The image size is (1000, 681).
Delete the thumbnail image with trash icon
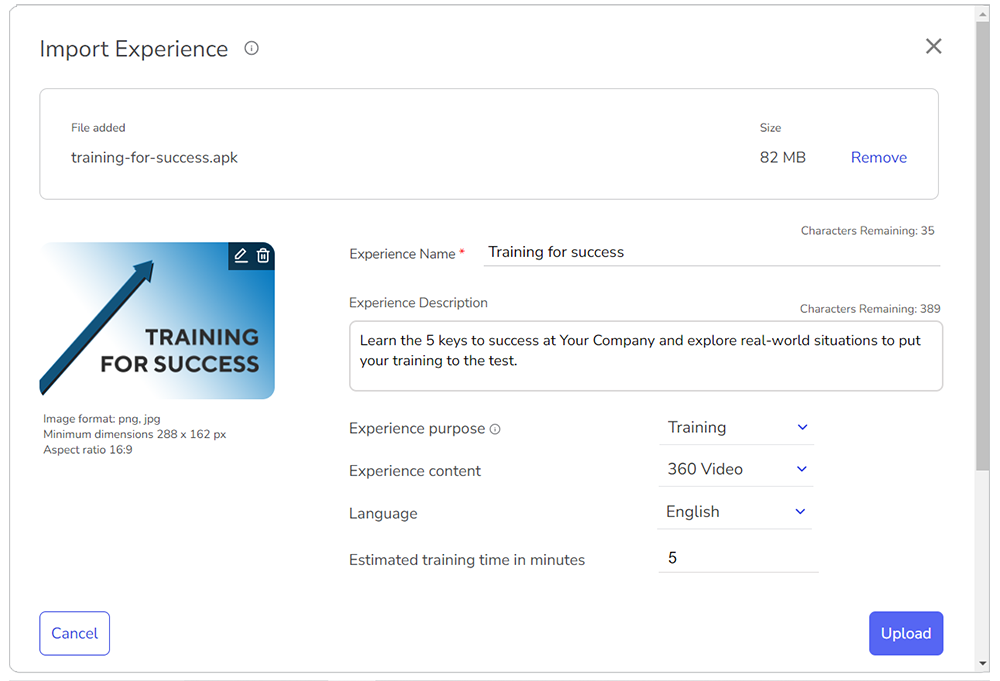[x=263, y=256]
